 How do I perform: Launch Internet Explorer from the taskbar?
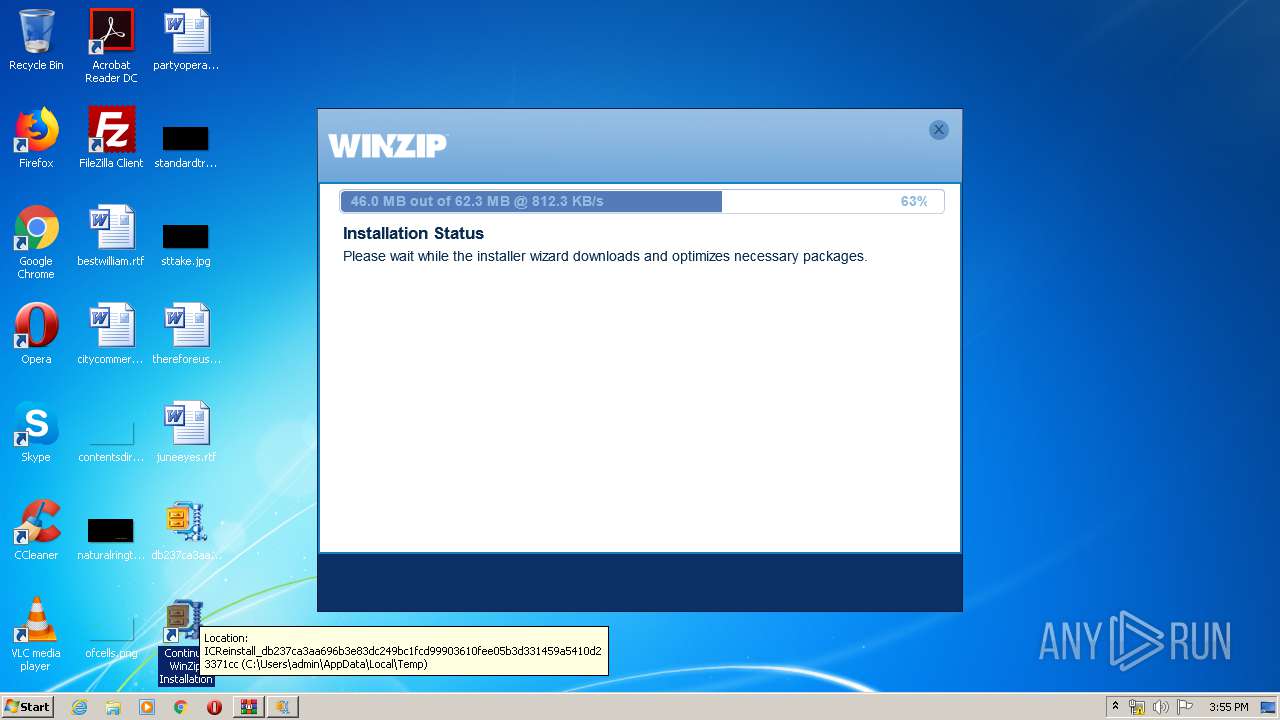[79, 707]
